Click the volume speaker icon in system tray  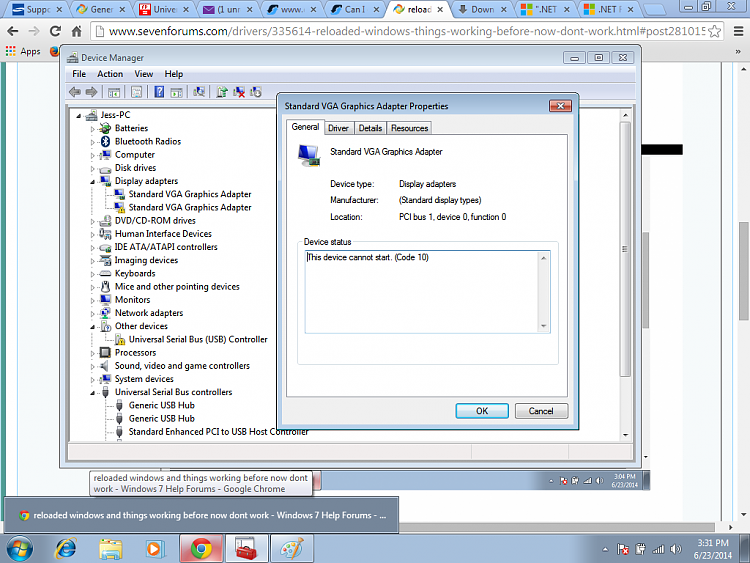(676, 549)
